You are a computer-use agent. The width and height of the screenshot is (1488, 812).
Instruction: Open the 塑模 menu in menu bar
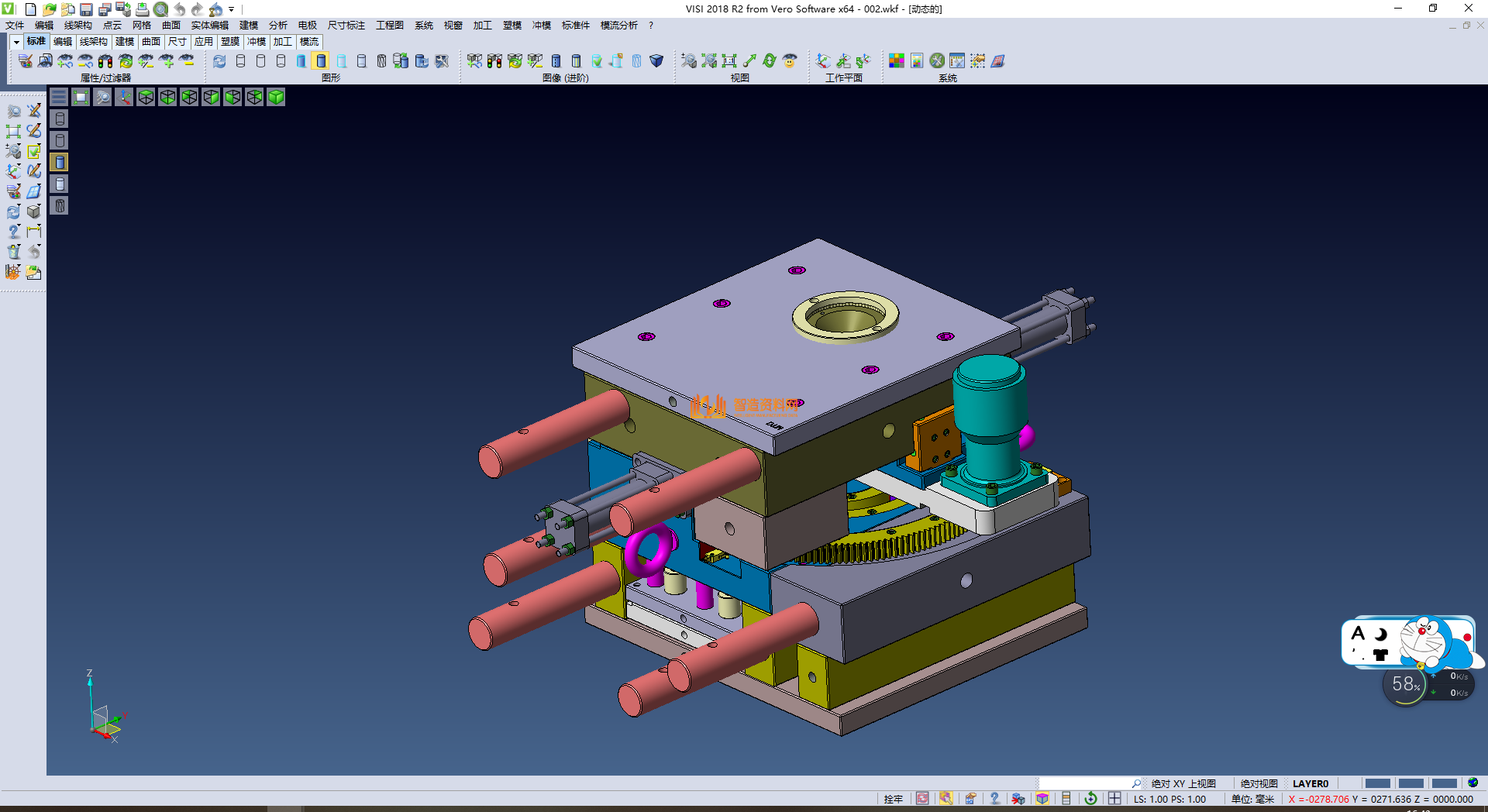(x=511, y=26)
